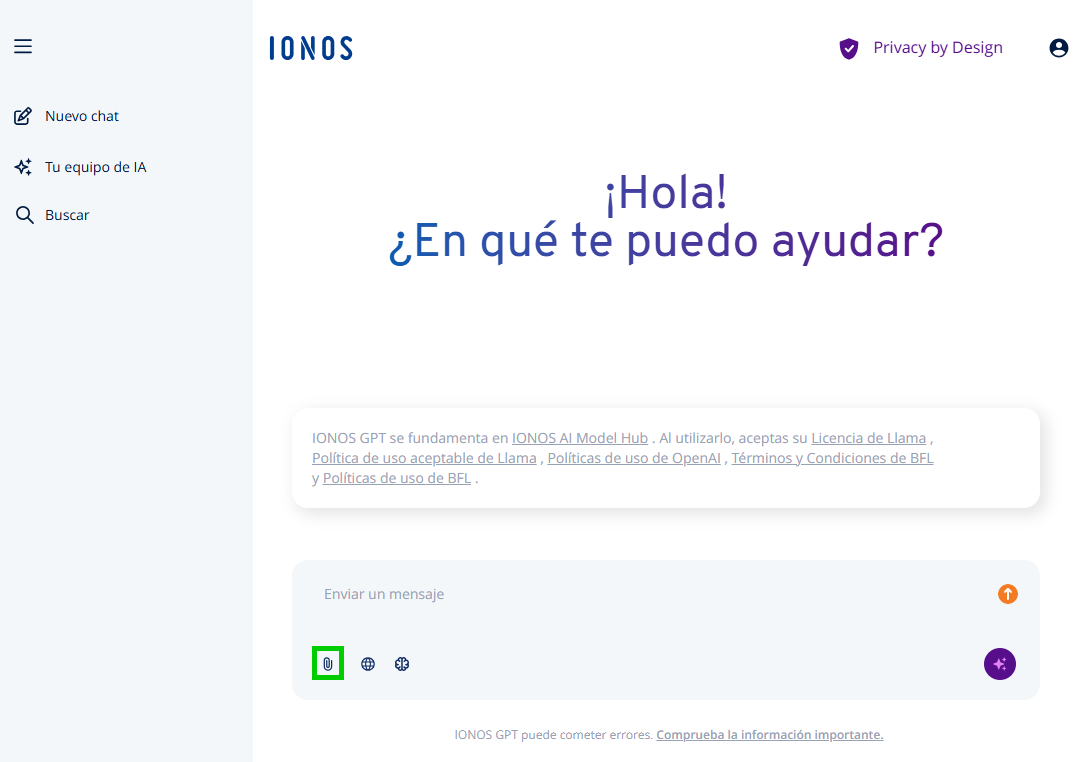
Task: Open Políticas de uso de OpenAI link
Action: (634, 458)
